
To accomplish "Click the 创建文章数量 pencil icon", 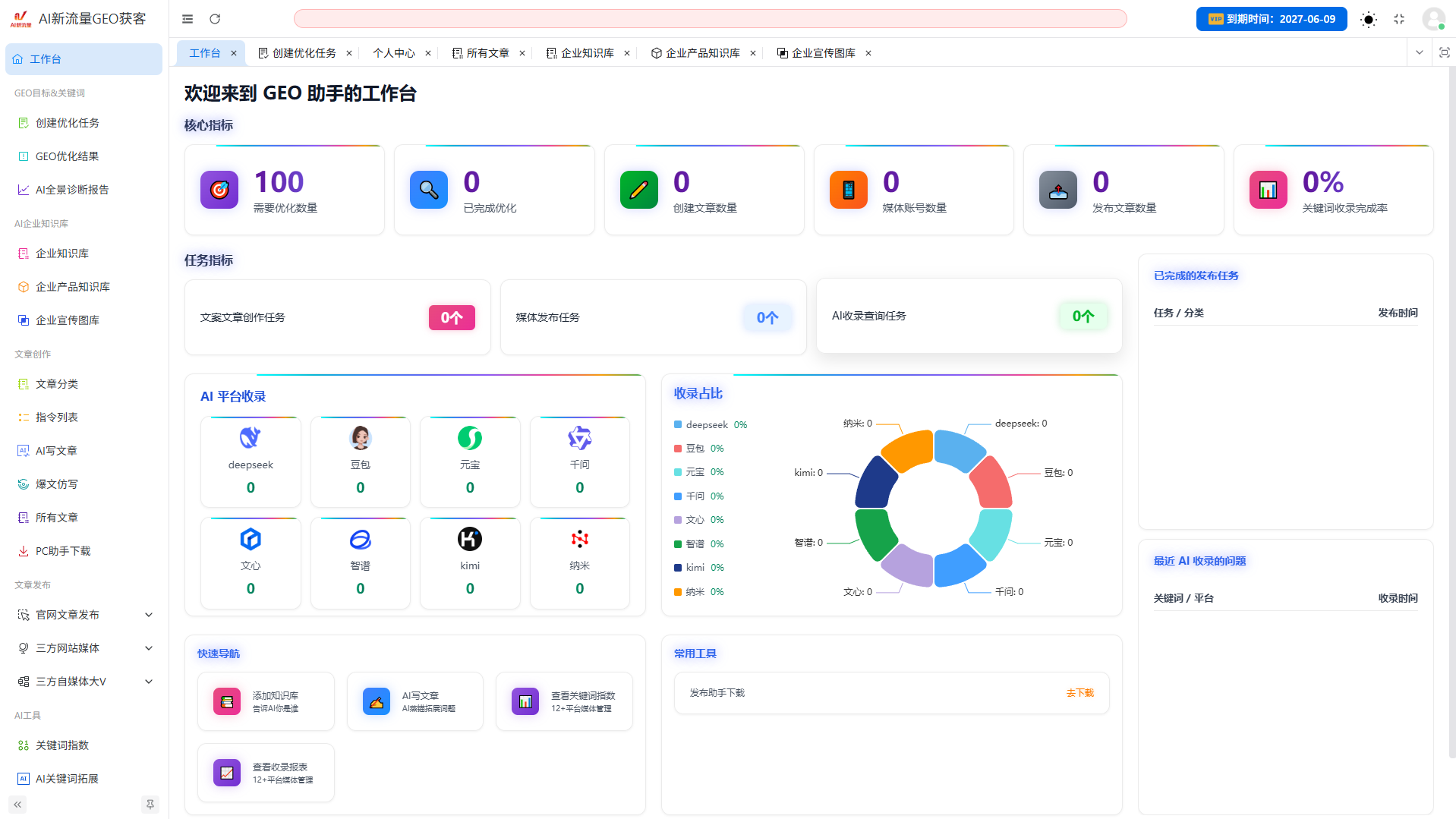I will 639,190.
